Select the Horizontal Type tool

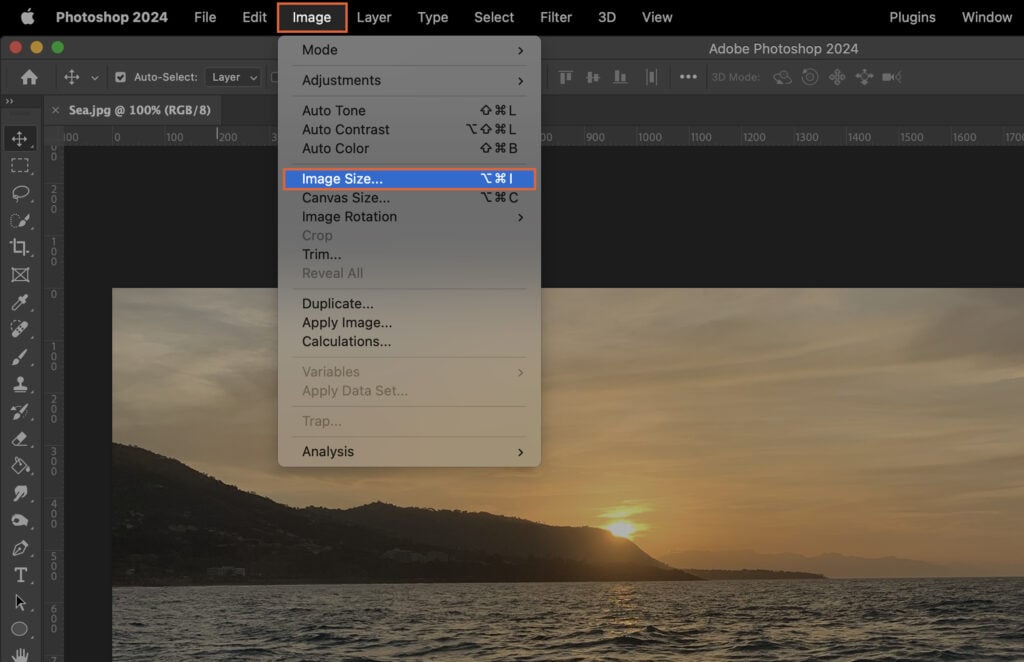[x=21, y=575]
